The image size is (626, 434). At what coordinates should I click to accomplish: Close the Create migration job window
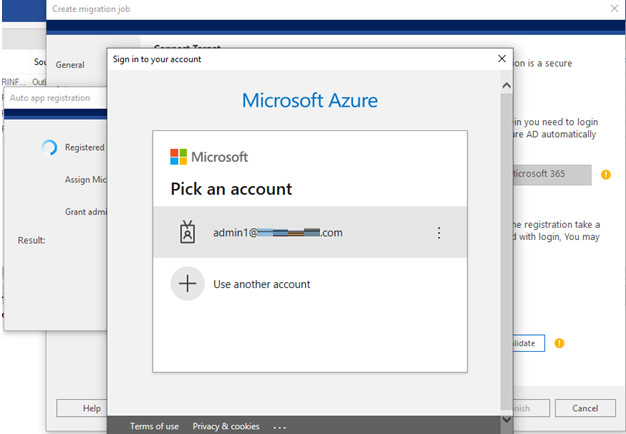614,8
